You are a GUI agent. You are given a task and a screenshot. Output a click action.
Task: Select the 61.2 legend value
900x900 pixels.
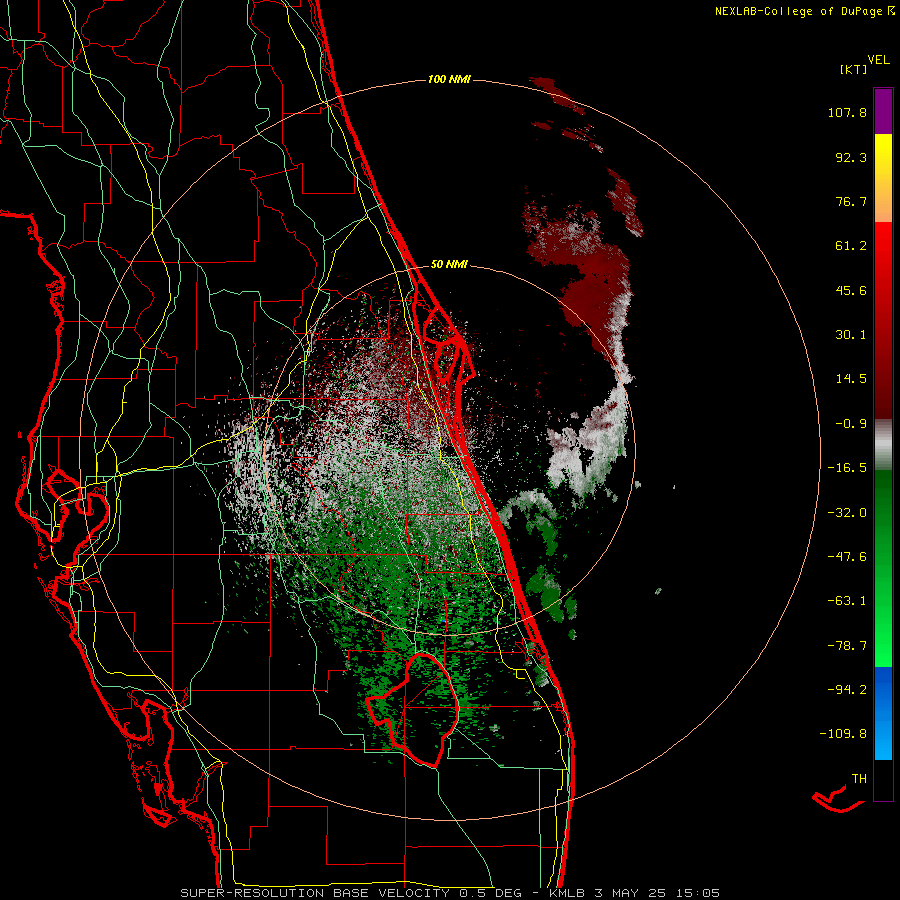[851, 246]
